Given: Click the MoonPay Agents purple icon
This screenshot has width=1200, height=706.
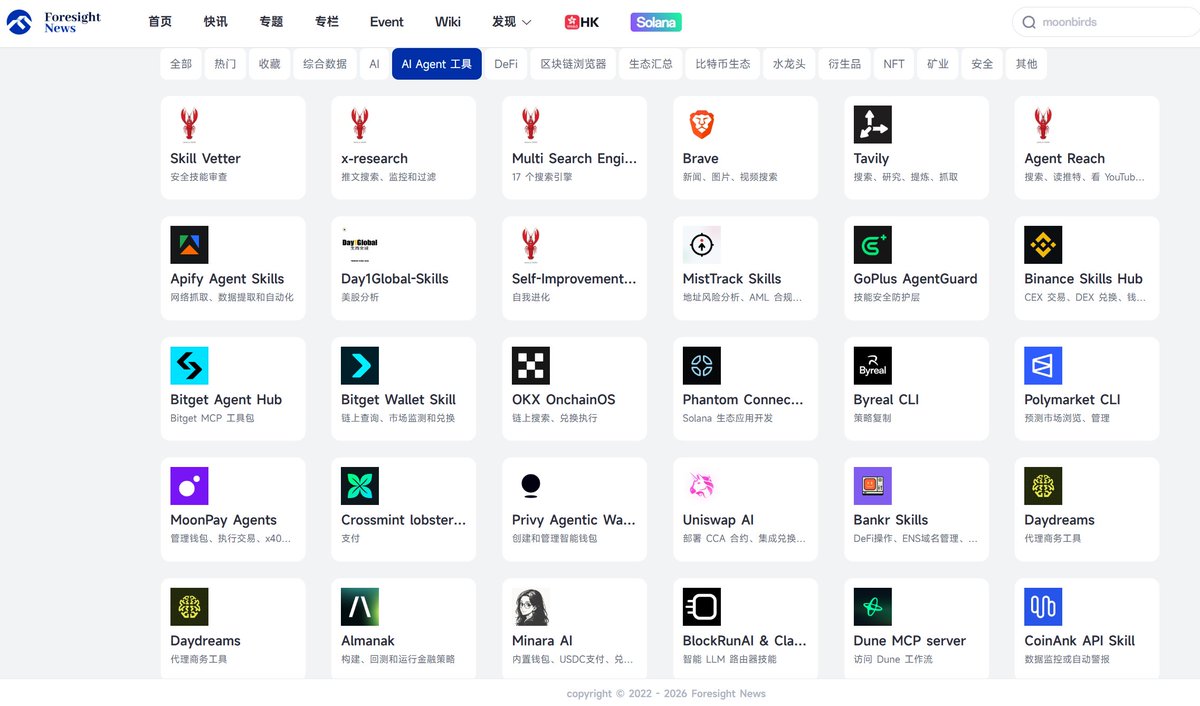Looking at the screenshot, I should [189, 486].
